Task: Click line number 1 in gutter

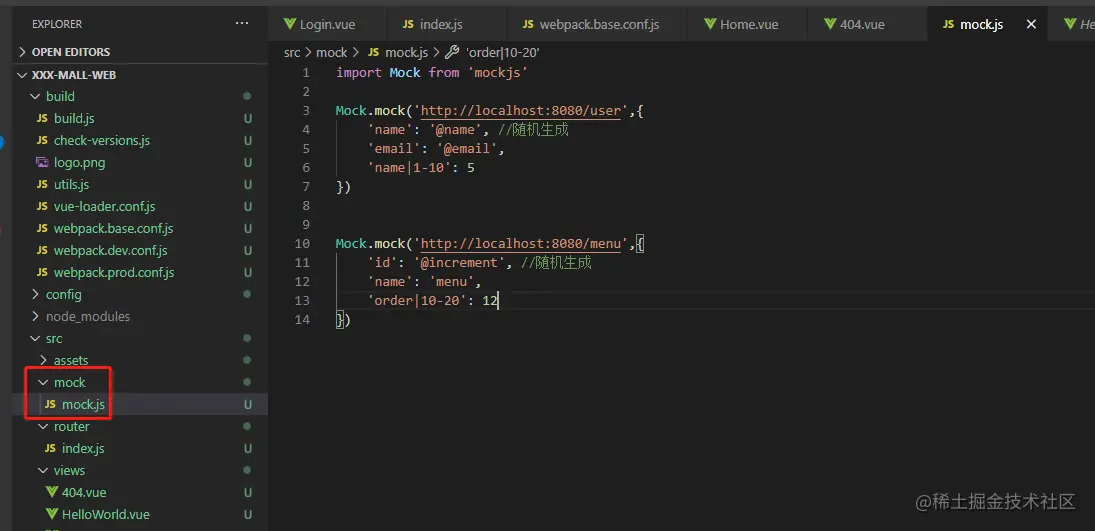Action: 306,73
